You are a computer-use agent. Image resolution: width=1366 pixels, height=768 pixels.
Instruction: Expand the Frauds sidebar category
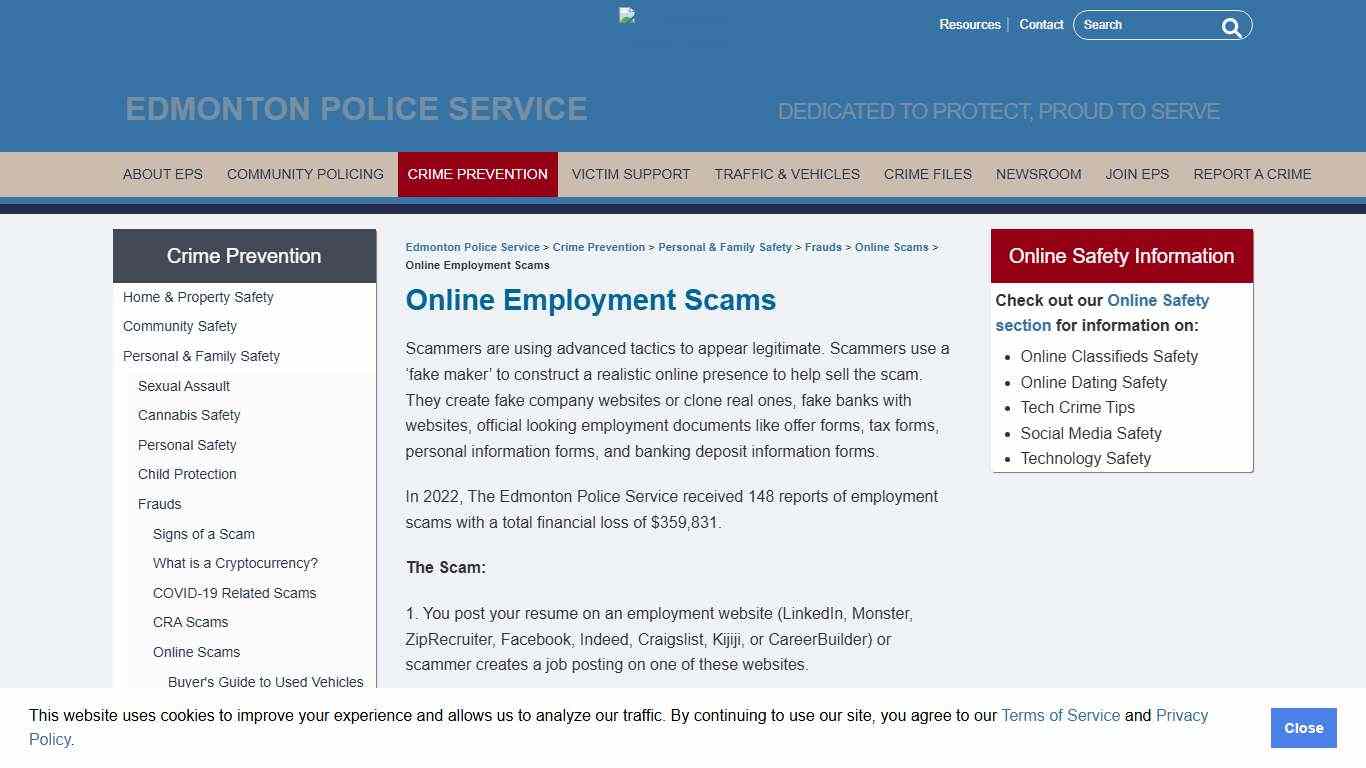pyautogui.click(x=159, y=504)
